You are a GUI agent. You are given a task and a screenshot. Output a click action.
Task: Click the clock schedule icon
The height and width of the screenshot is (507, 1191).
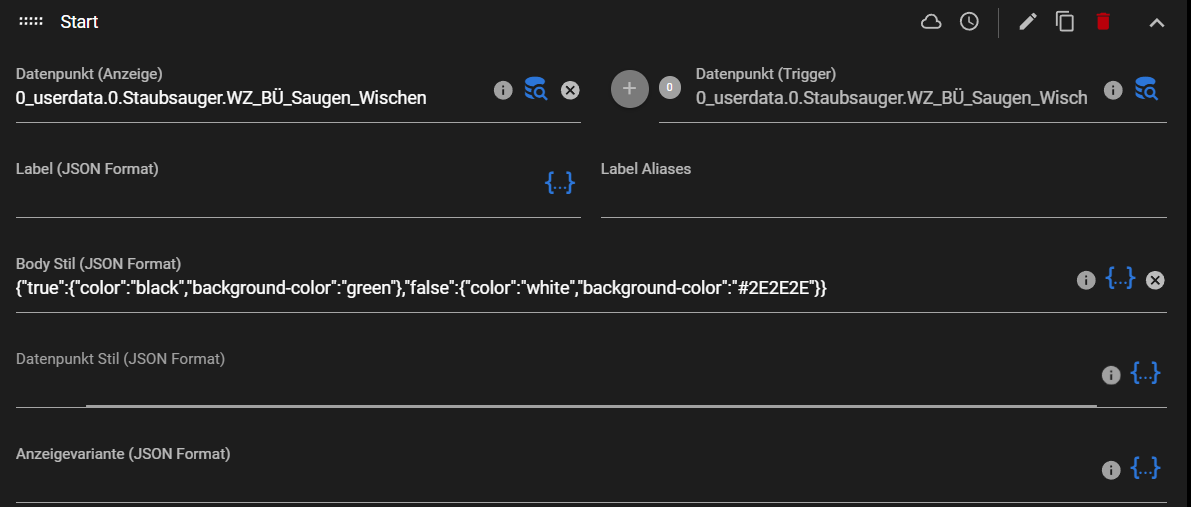(x=969, y=22)
